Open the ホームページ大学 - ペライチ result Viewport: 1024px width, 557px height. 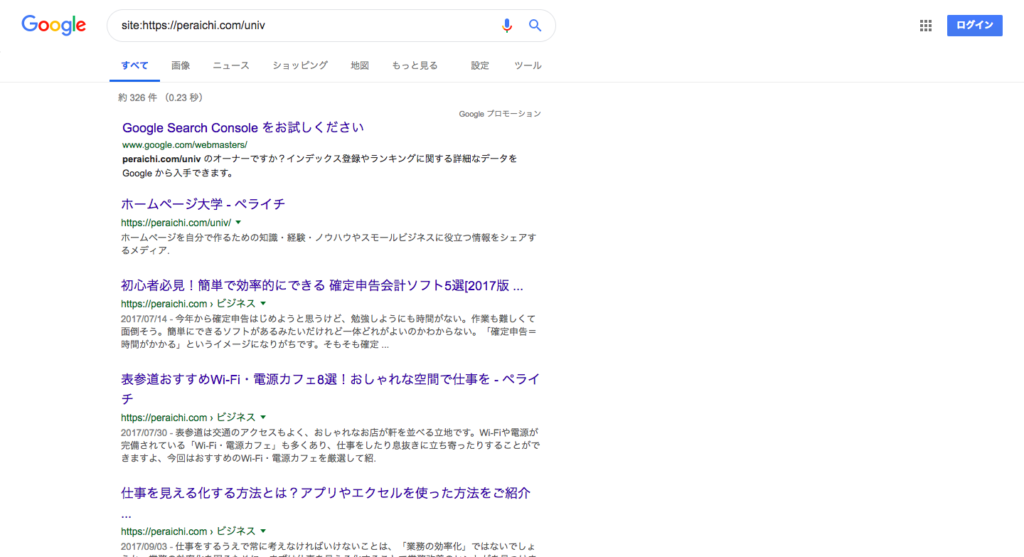(x=203, y=204)
